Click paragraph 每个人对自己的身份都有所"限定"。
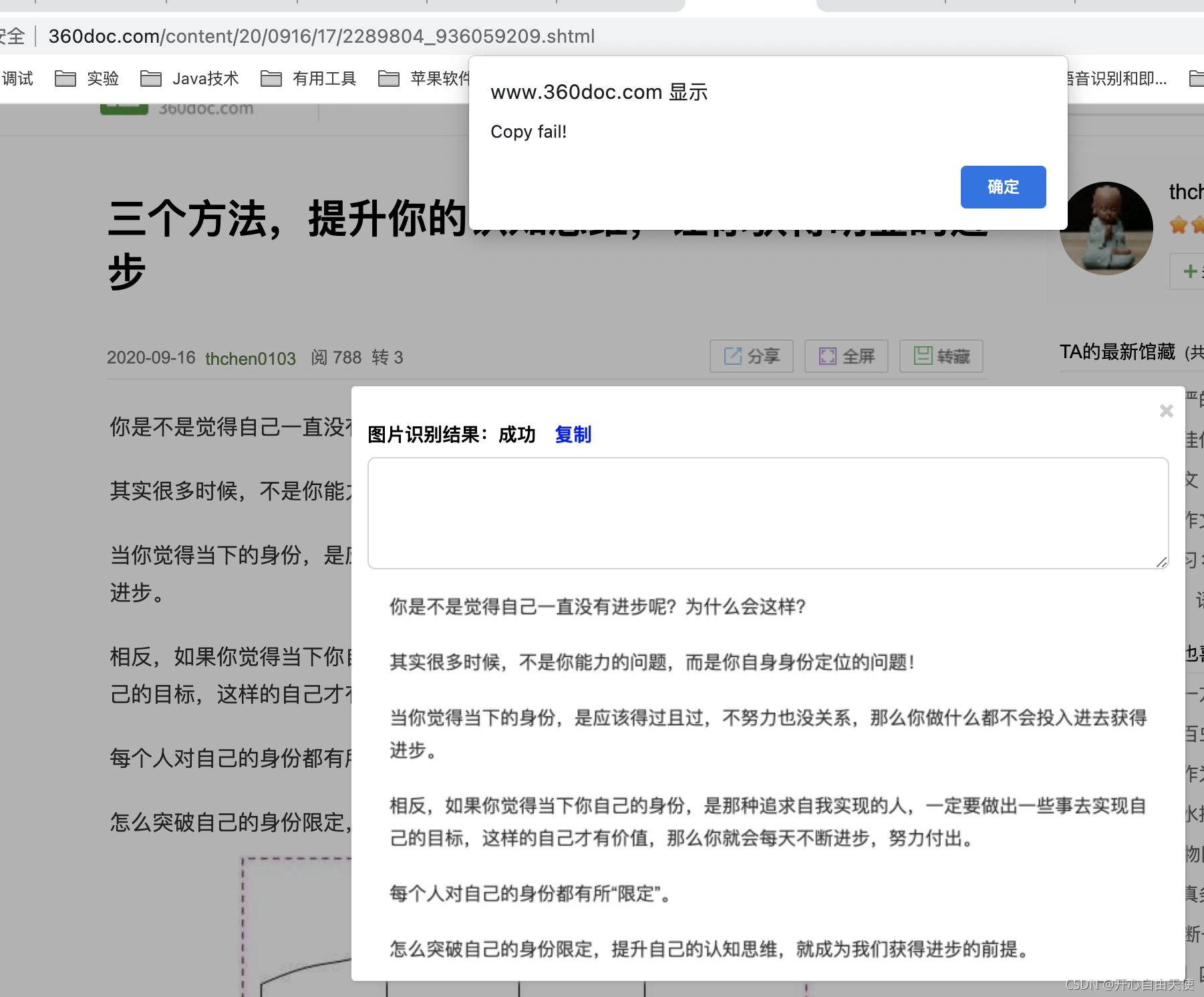The image size is (1204, 997). (x=530, y=893)
